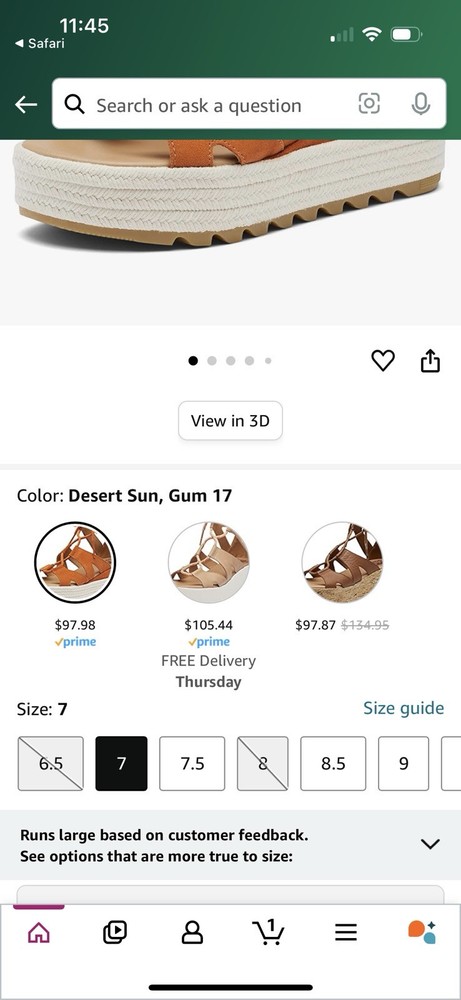Screen dimensions: 461x1000
Task: Tap the microphone voice search icon
Action: (420, 104)
